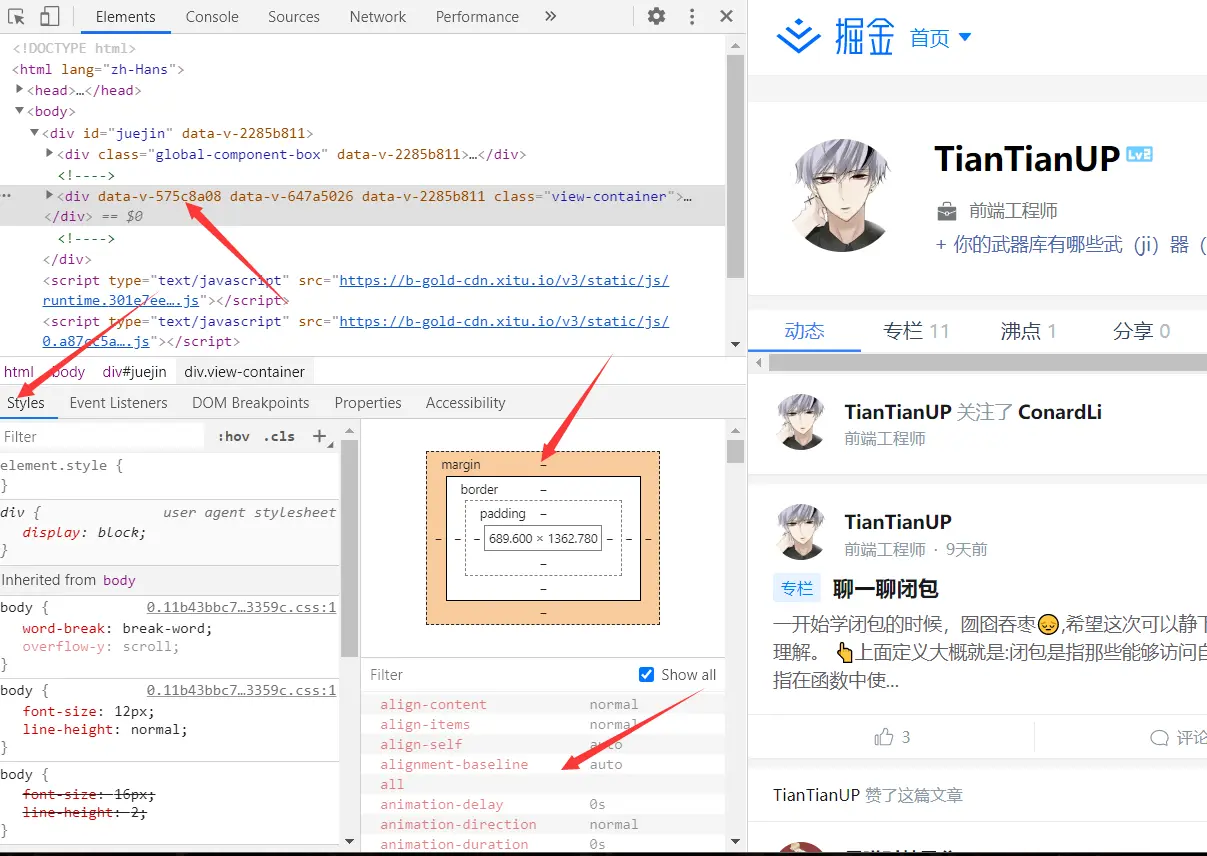This screenshot has width=1207, height=856.
Task: Select the Event Listeners tab
Action: click(x=119, y=403)
